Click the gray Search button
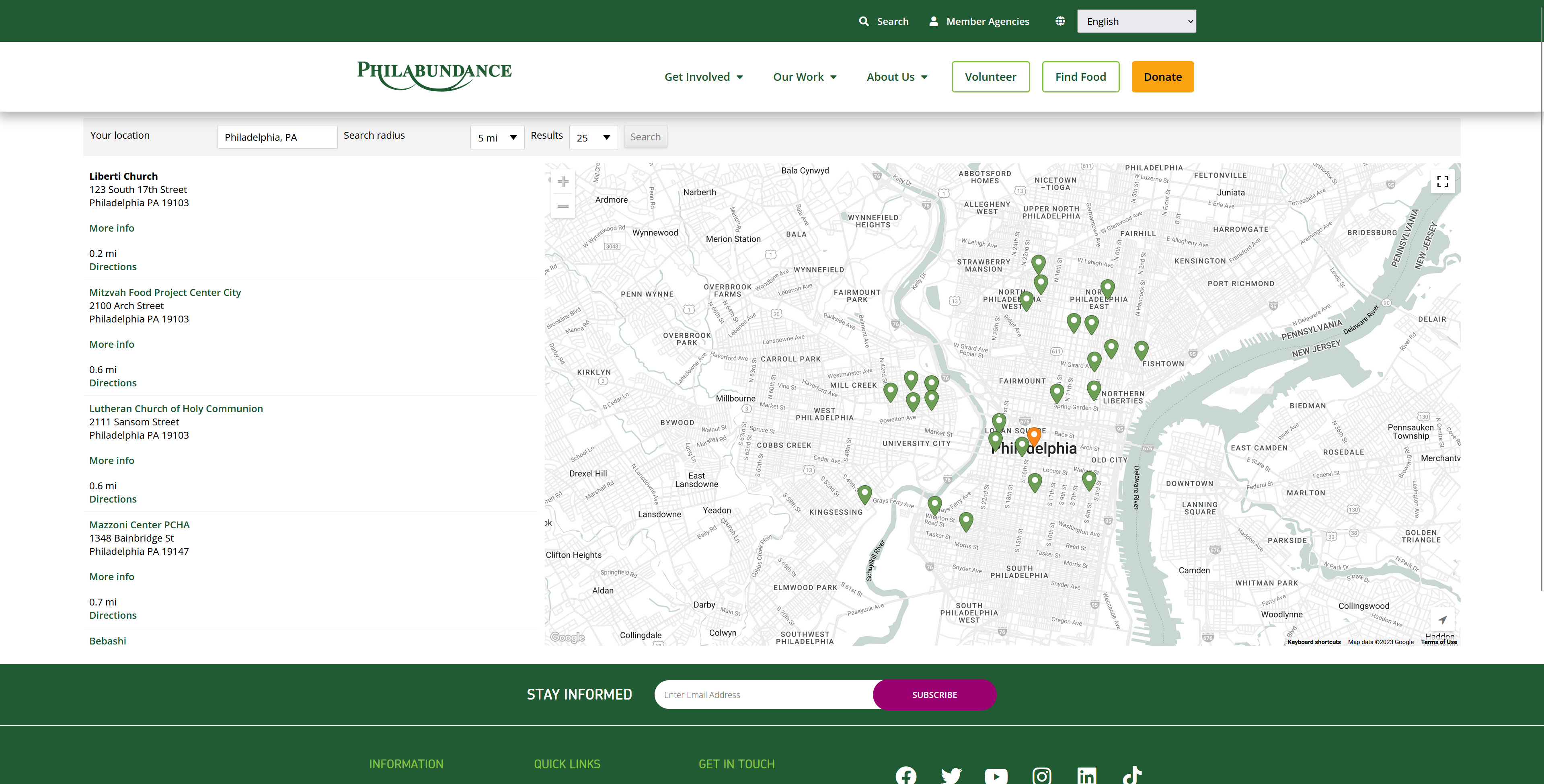Image resolution: width=1544 pixels, height=784 pixels. (645, 137)
